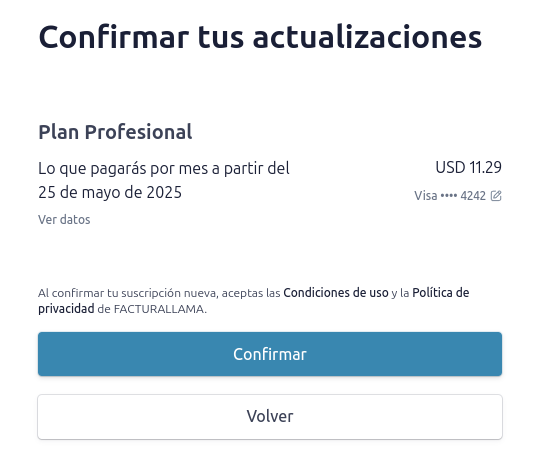Click the masked card number dots
Viewport: 533px width, 464px height.
[x=449, y=196]
